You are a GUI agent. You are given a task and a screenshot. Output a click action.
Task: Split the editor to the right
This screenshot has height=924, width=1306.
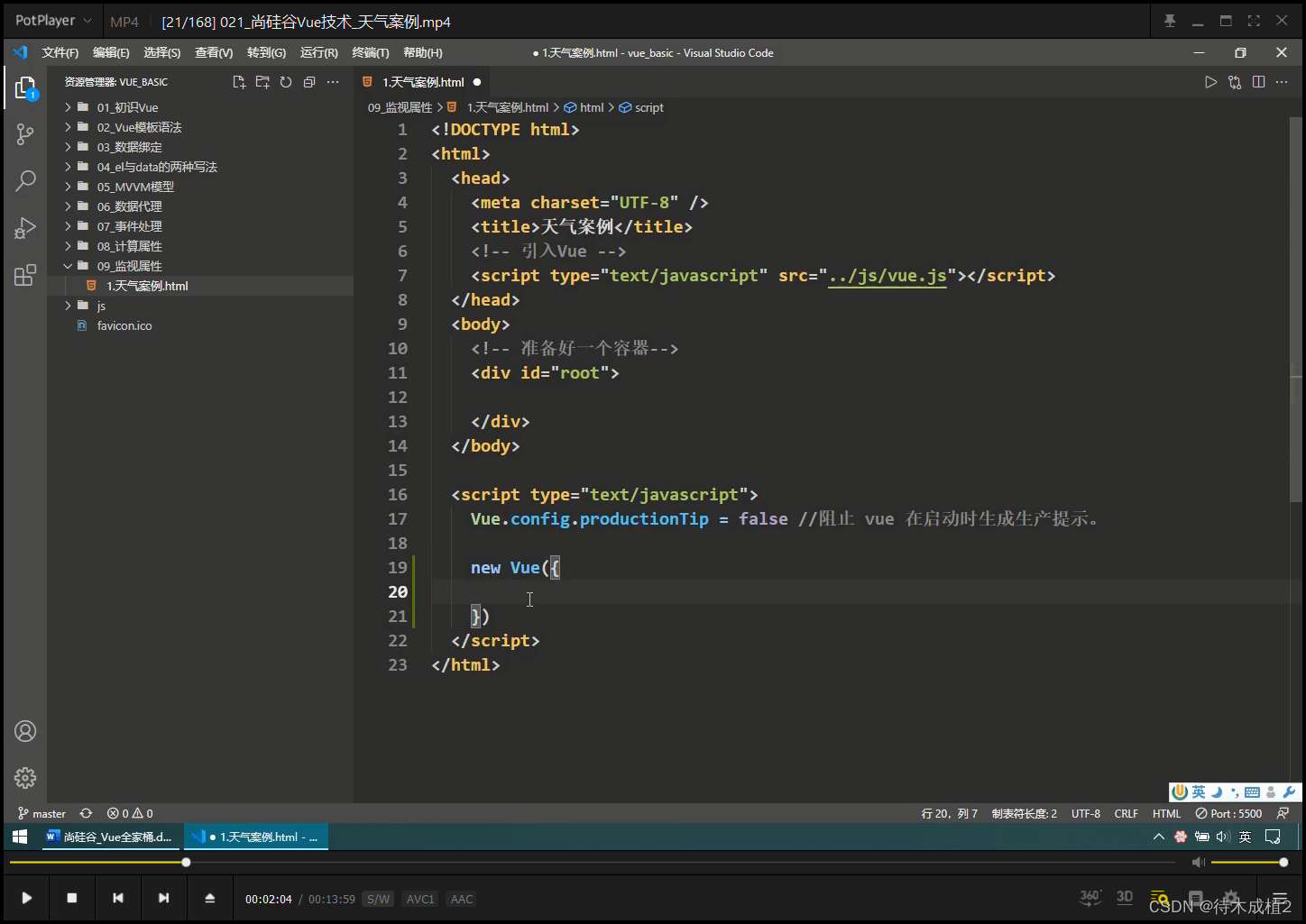pyautogui.click(x=1258, y=82)
